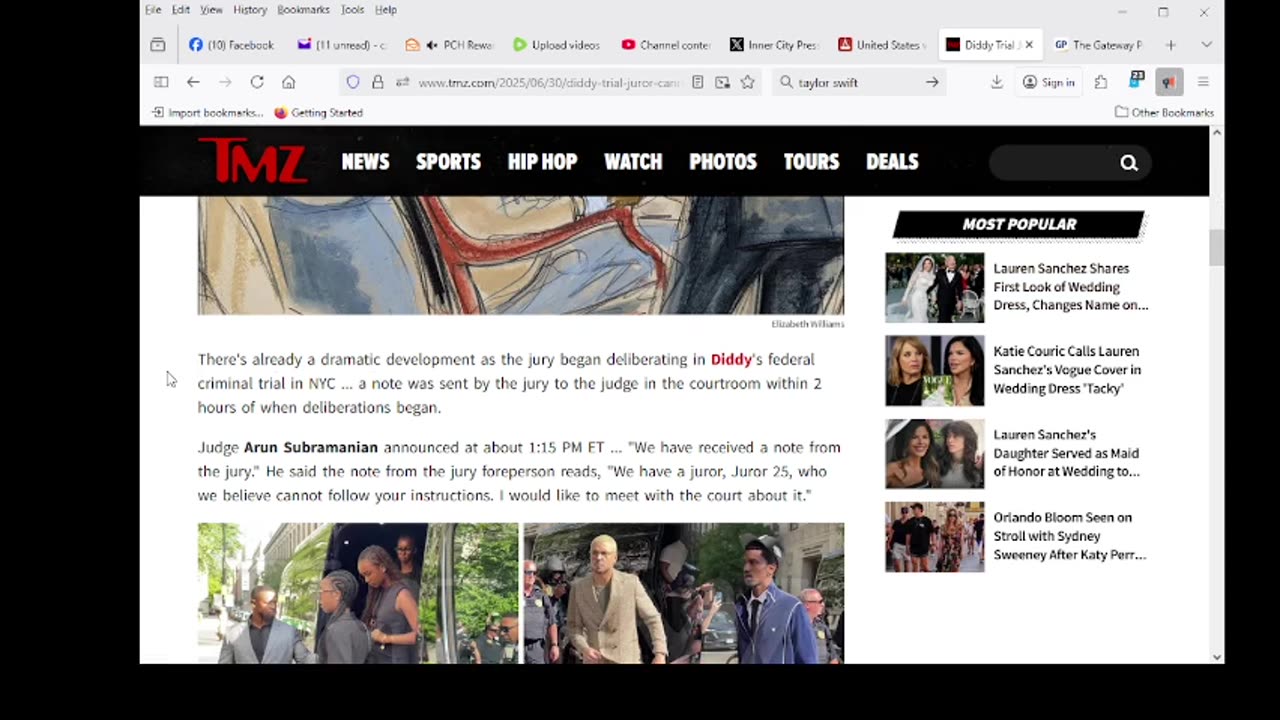Viewport: 1280px width, 720px height.
Task: Expand the list all tabs dropdown
Action: (1206, 45)
